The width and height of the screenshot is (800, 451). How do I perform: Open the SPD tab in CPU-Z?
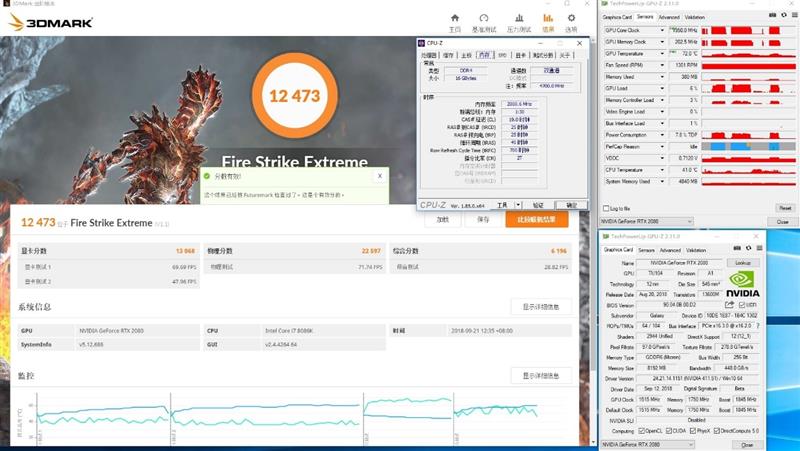pyautogui.click(x=503, y=55)
